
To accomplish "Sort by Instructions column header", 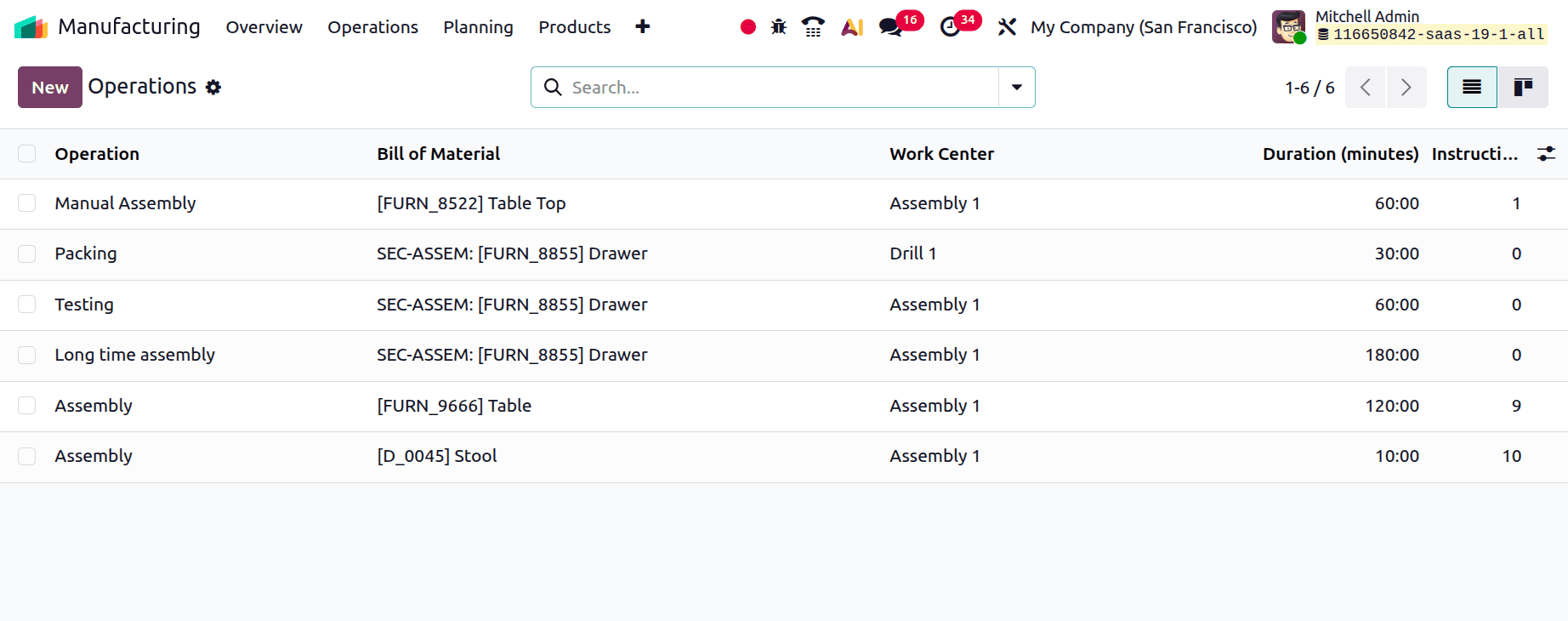I will (1474, 154).
